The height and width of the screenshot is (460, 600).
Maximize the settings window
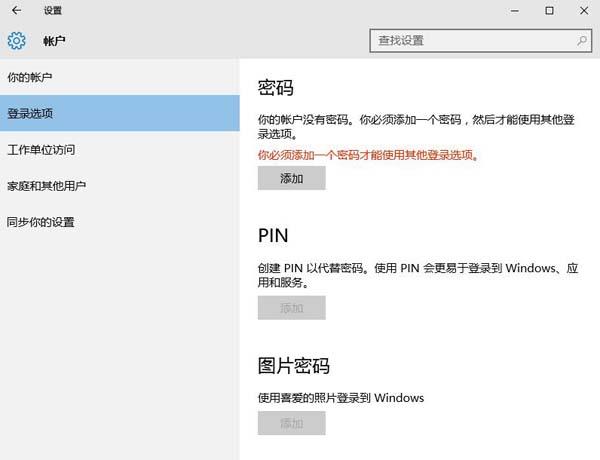pos(549,11)
